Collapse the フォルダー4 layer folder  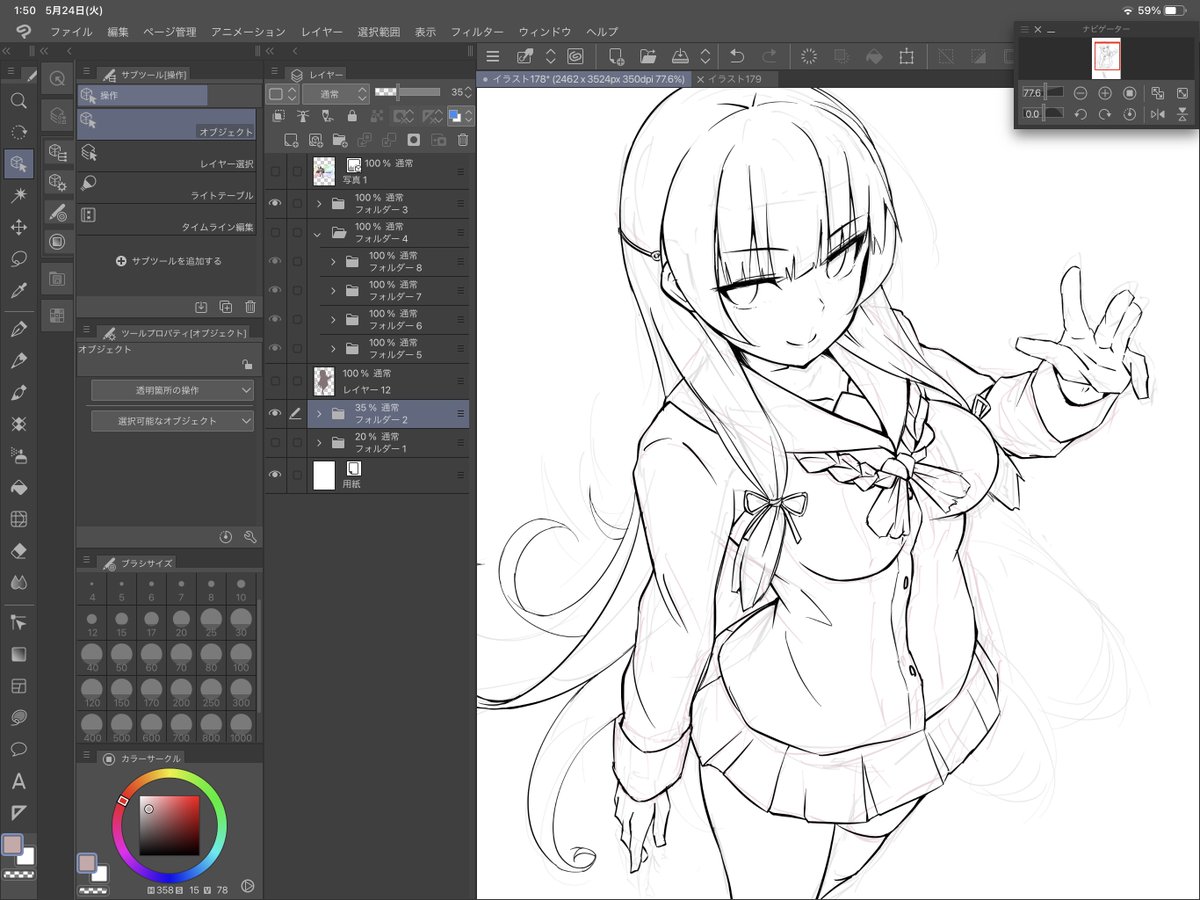pyautogui.click(x=318, y=236)
